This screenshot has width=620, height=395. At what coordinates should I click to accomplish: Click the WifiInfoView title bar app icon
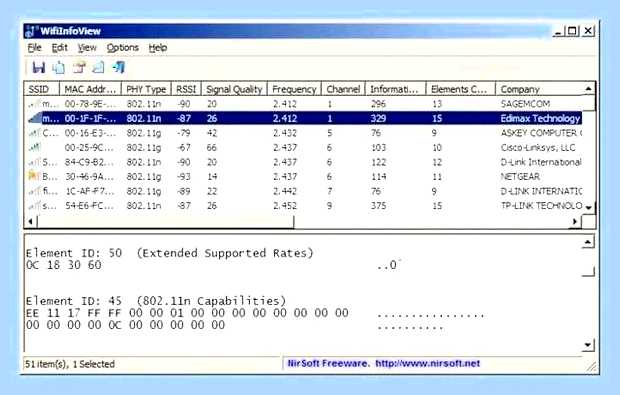[31, 31]
